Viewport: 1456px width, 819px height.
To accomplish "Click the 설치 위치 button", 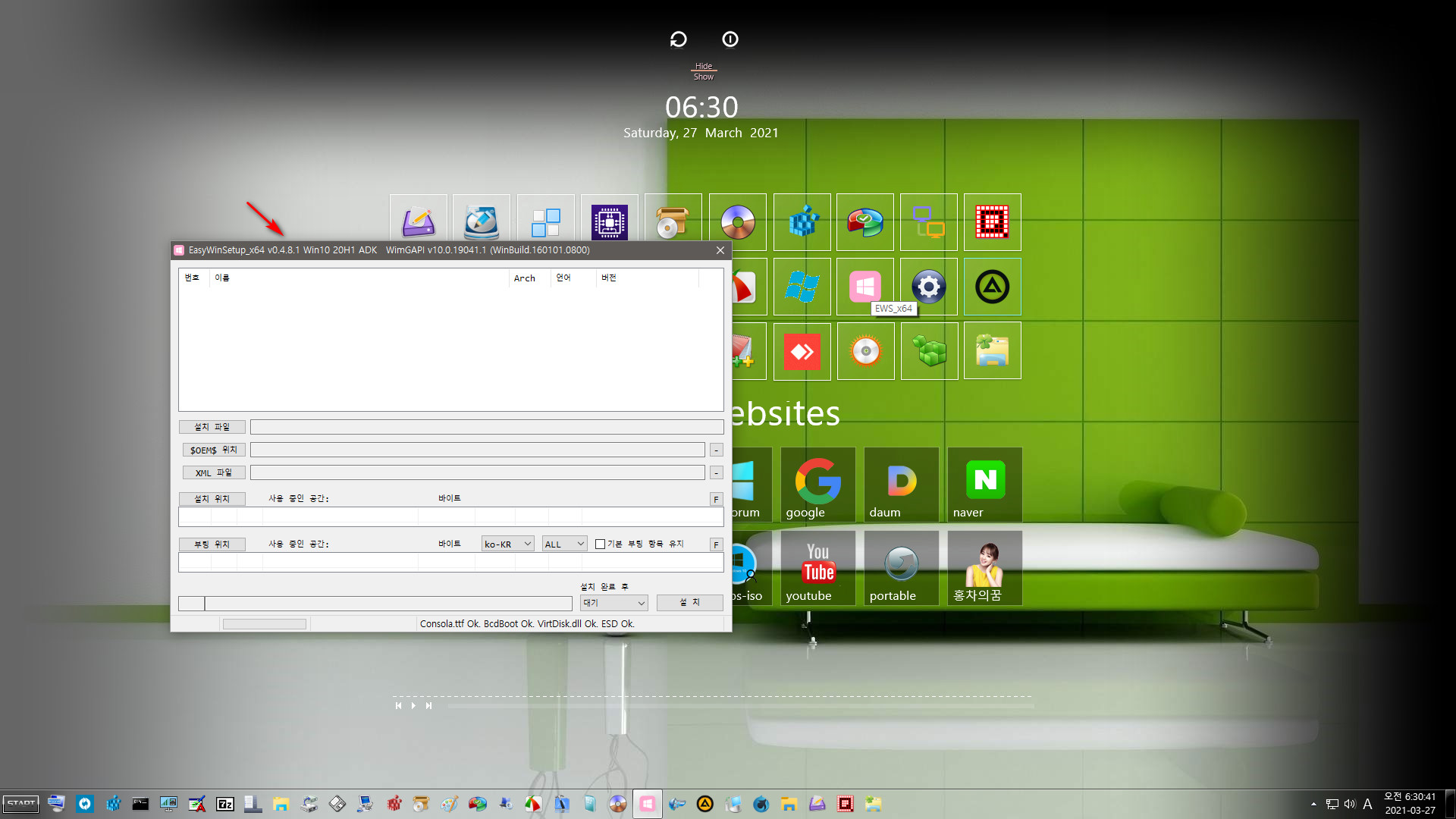I will (212, 499).
